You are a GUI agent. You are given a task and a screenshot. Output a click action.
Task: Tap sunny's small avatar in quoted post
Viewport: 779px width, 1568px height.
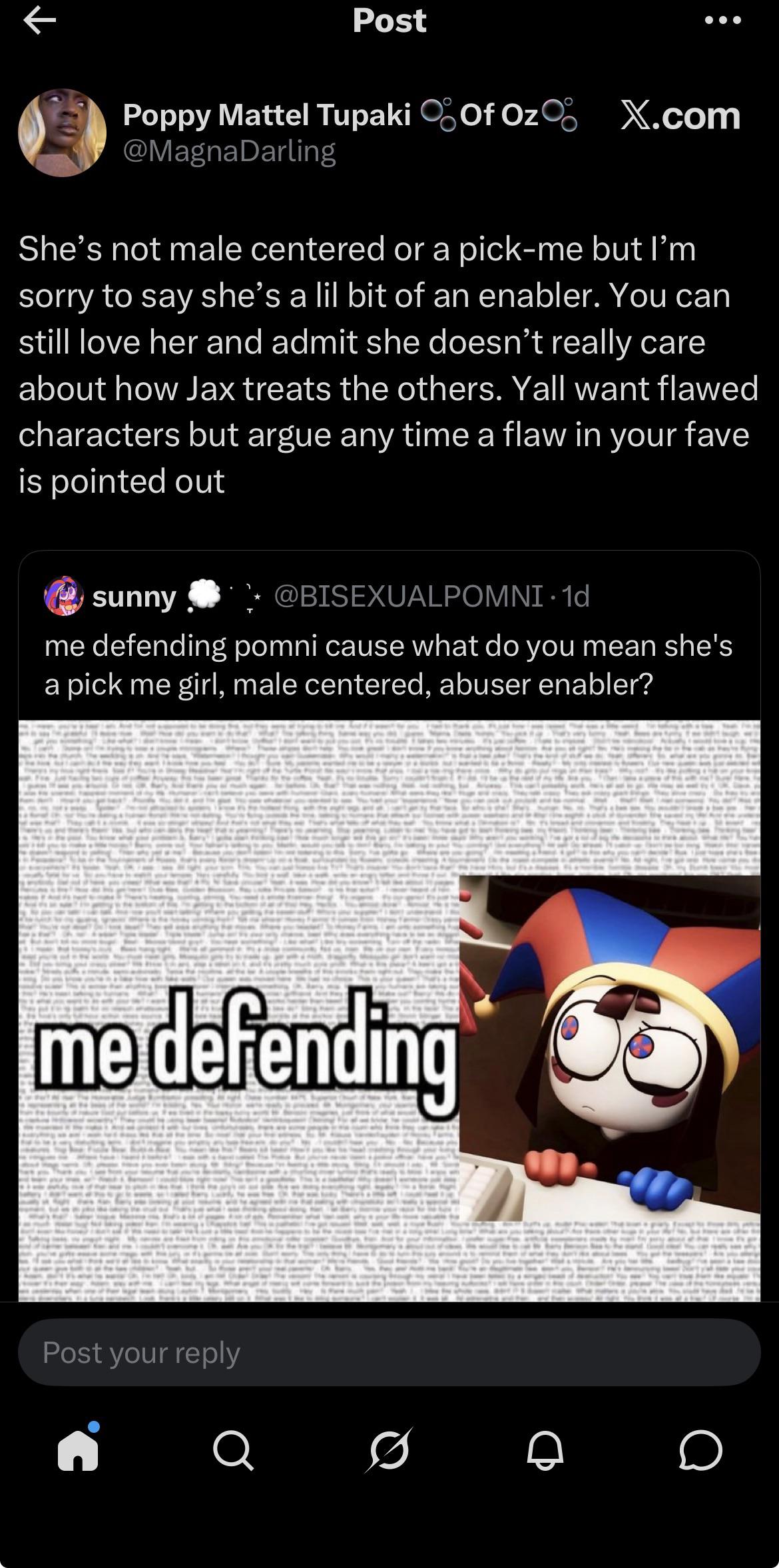(63, 597)
